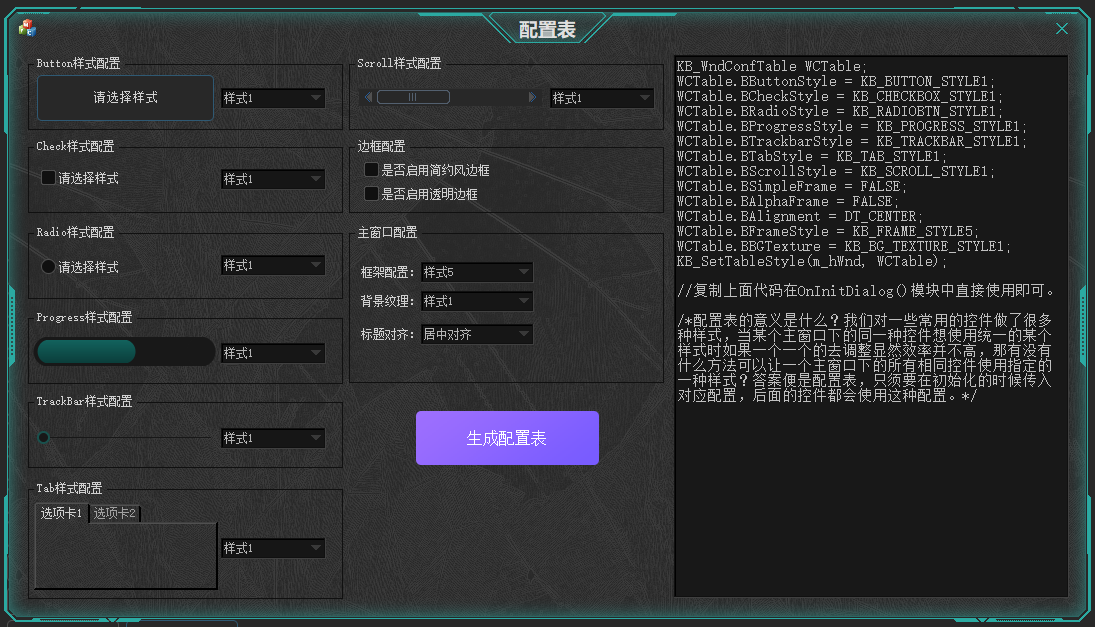Click the 生成配置表 button
The image size is (1095, 627).
pos(507,438)
